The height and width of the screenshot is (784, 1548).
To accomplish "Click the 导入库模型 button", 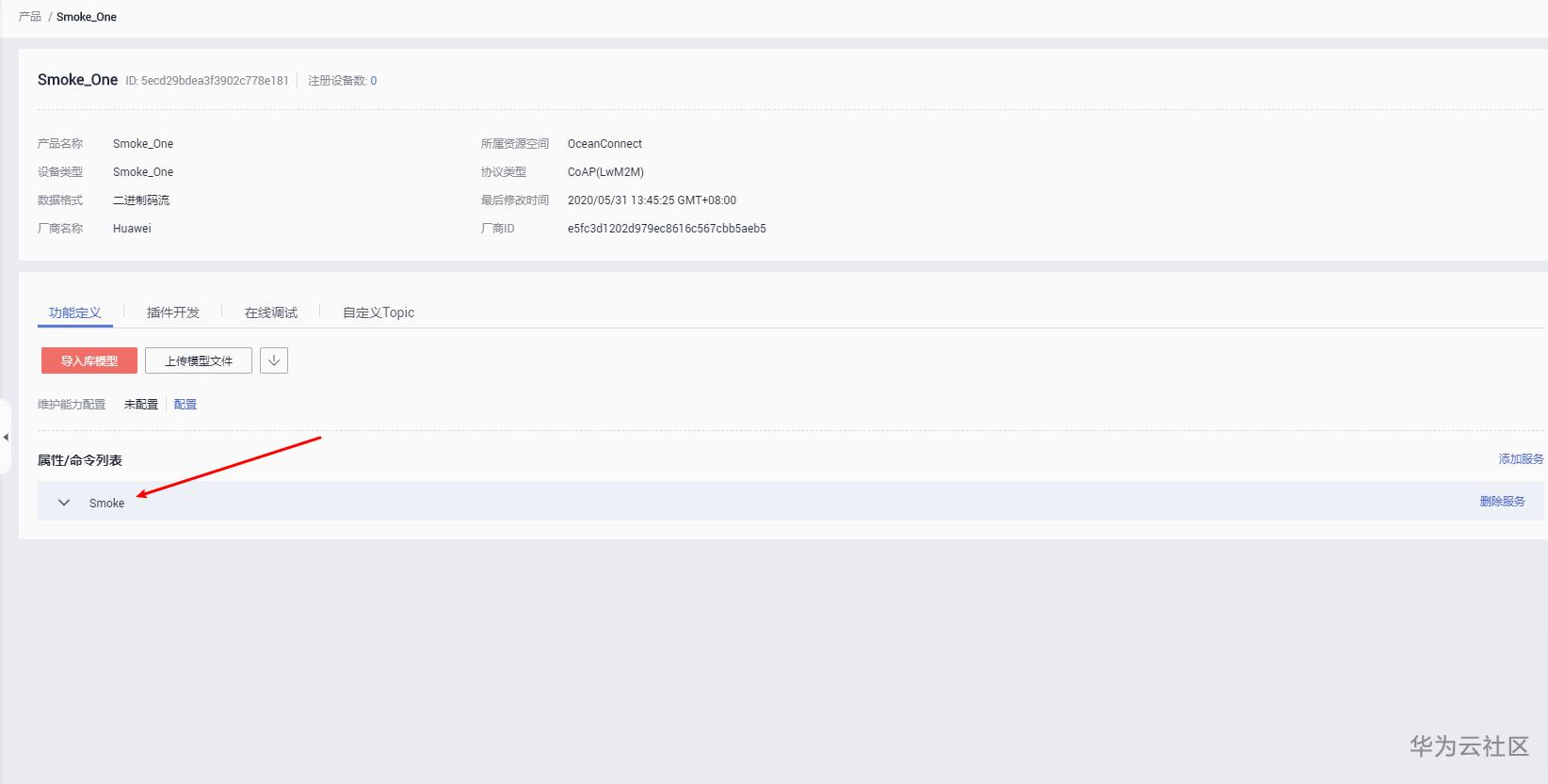I will (x=89, y=360).
